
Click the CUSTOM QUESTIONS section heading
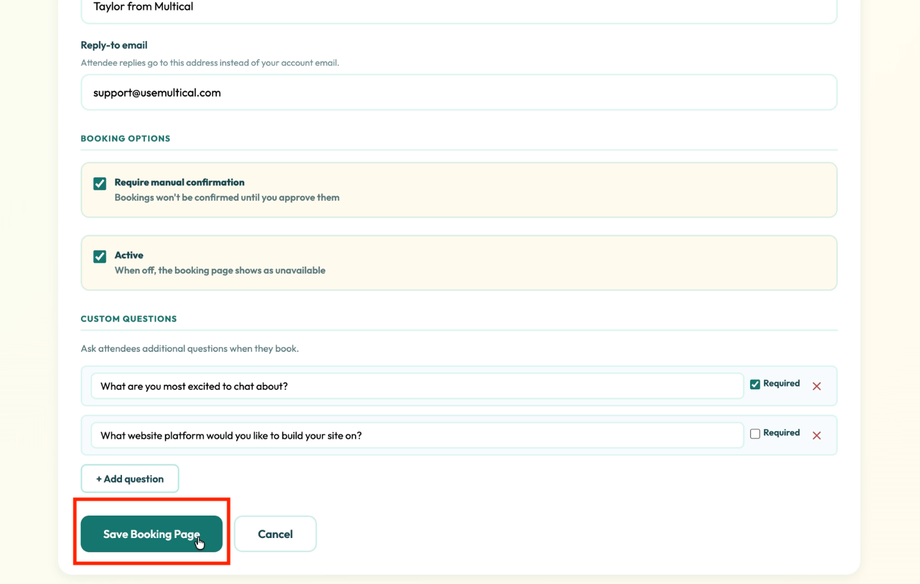click(x=128, y=318)
